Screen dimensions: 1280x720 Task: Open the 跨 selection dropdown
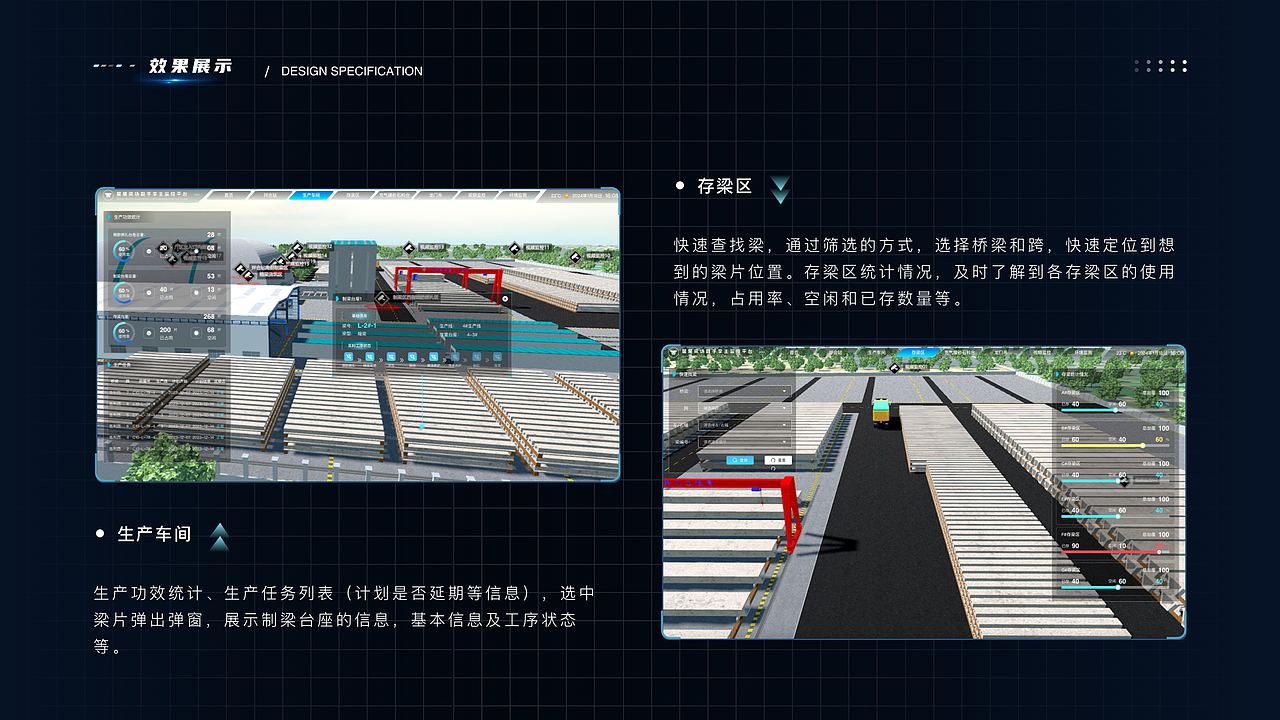[743, 408]
